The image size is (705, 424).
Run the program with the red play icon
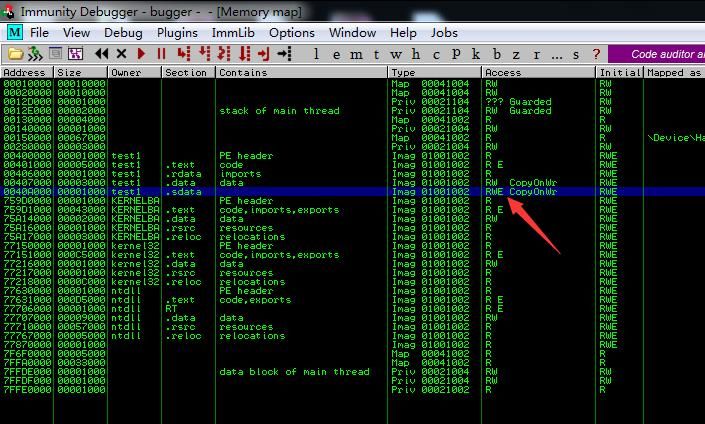tap(141, 54)
